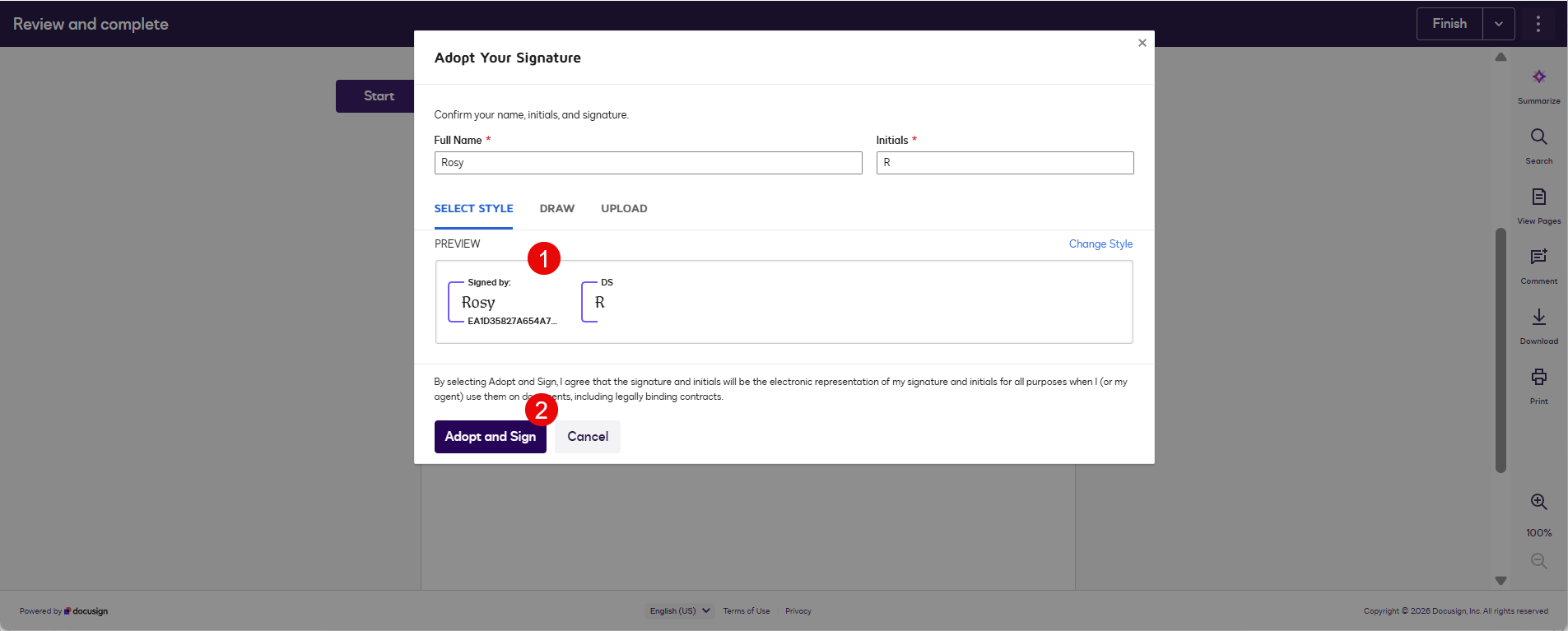Click 'Confirm your name, initials, and signature.' text

pyautogui.click(x=532, y=115)
